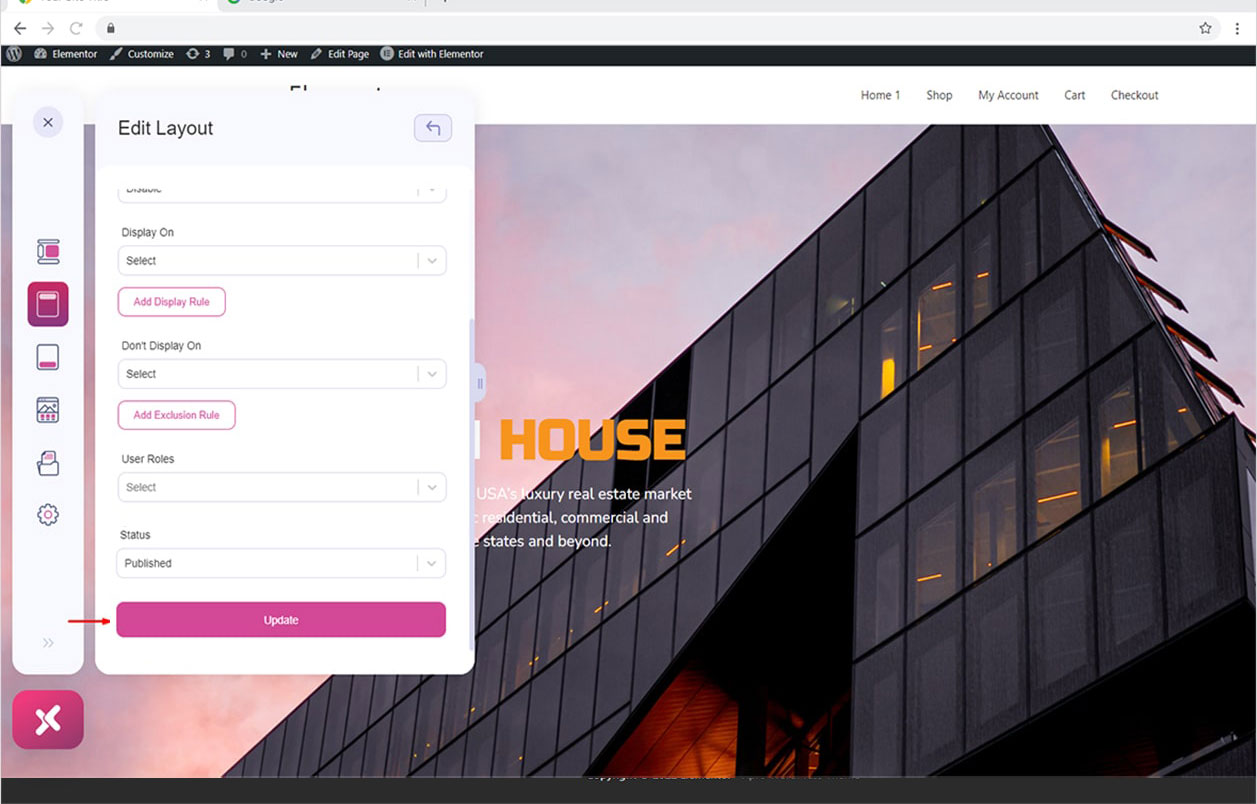Open Shop in site navigation
Viewport: 1257px width, 804px height.
click(x=939, y=95)
